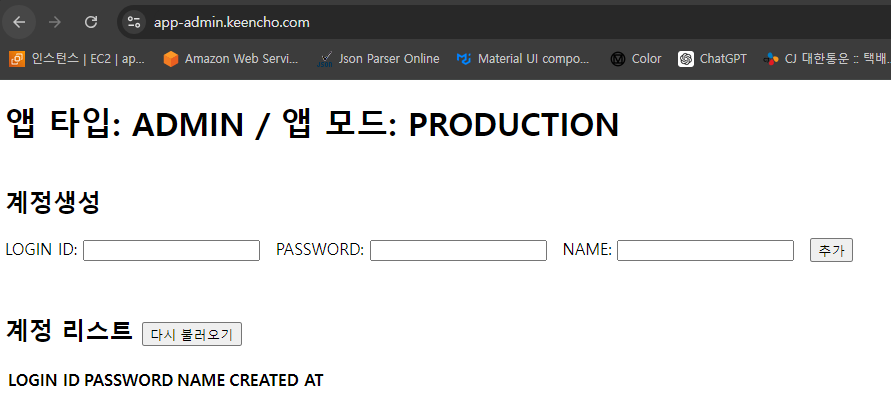
Task: Click the 계정생성 section heading
Action: [53, 202]
